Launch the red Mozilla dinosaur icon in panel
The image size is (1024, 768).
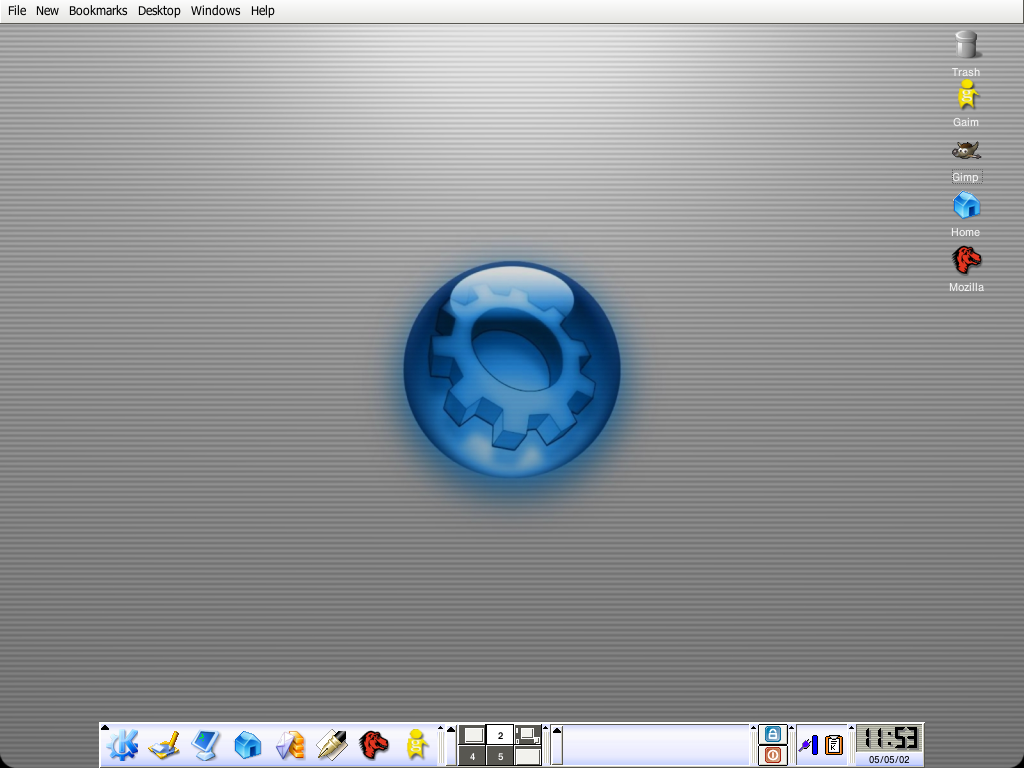(x=374, y=745)
